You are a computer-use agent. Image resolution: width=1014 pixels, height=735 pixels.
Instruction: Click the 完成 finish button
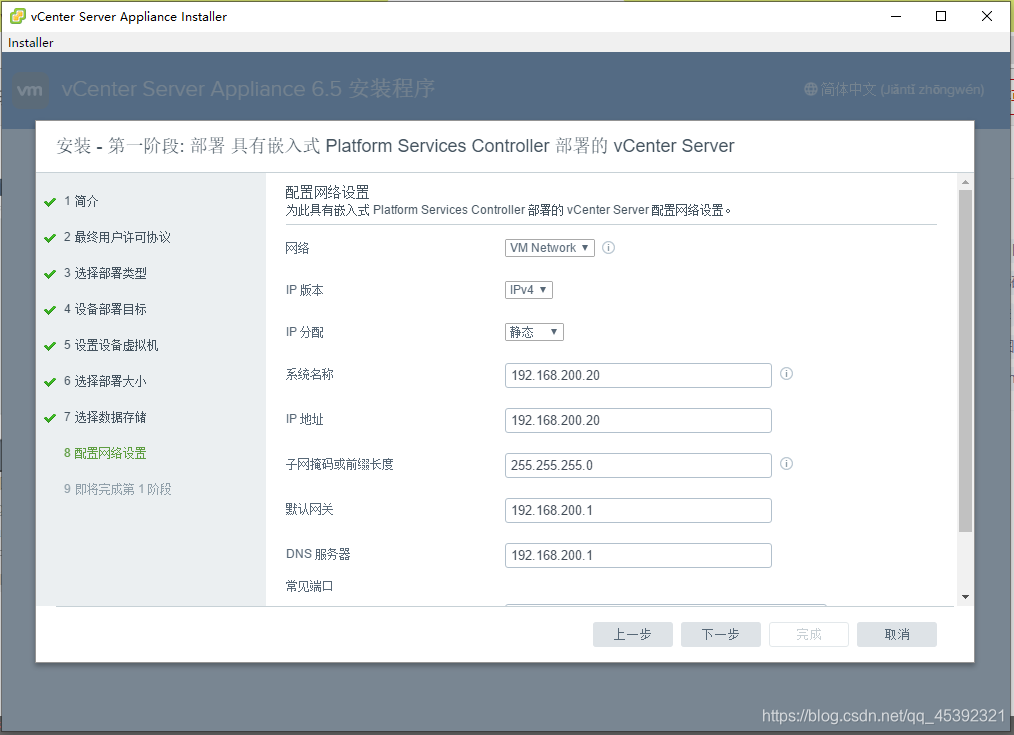[808, 634]
